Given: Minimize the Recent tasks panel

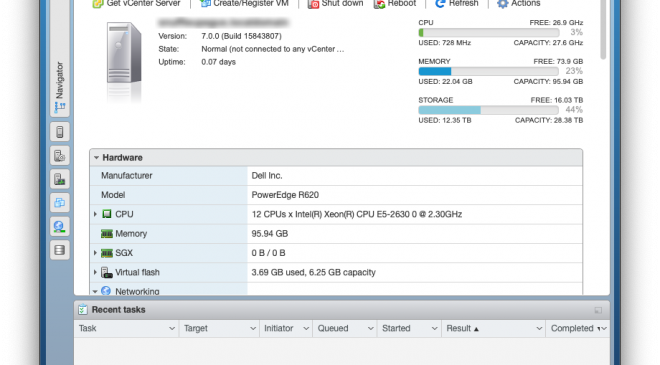Looking at the screenshot, I should tap(598, 310).
